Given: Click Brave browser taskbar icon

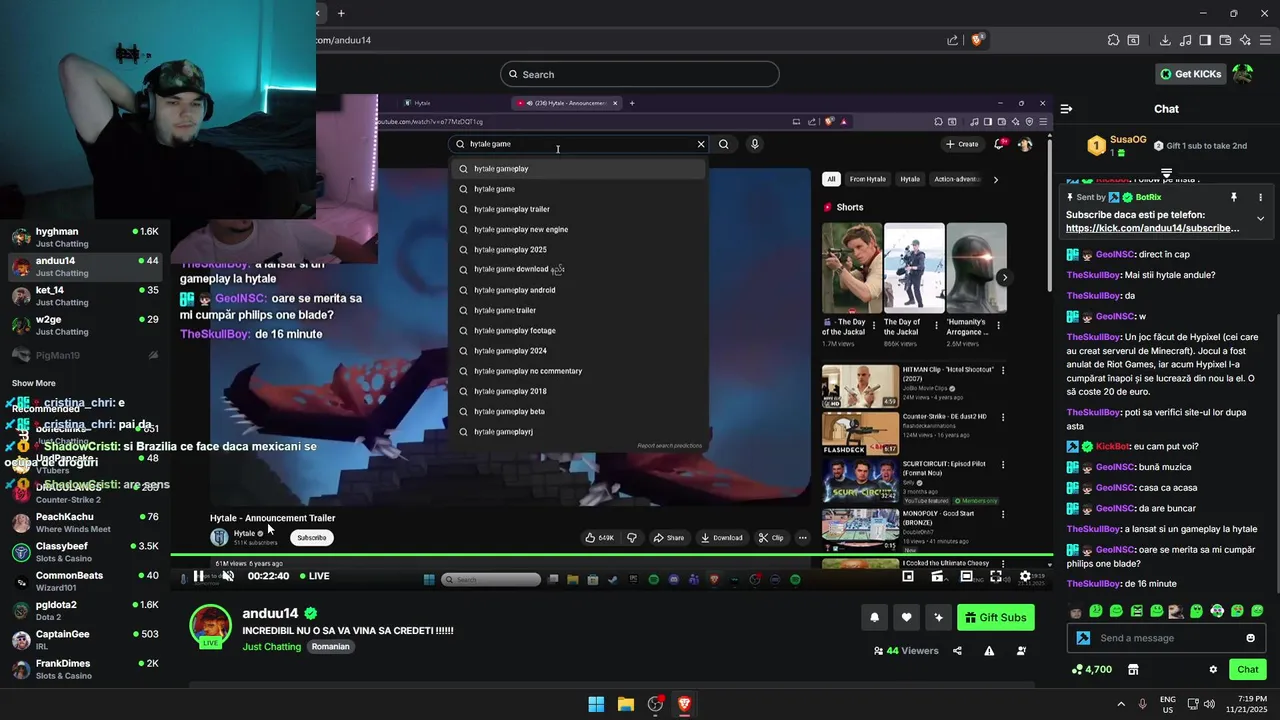Looking at the screenshot, I should pyautogui.click(x=684, y=704).
